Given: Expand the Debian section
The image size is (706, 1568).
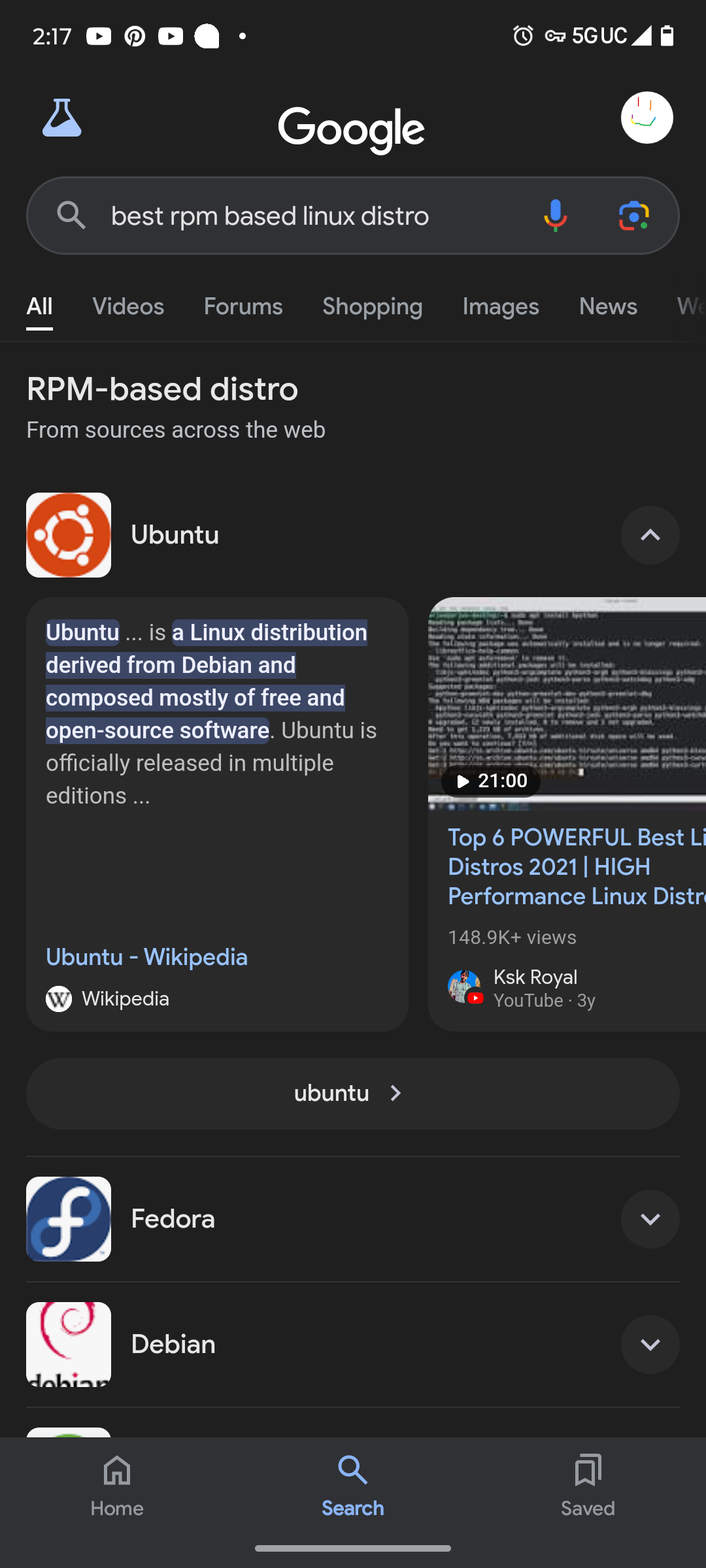Looking at the screenshot, I should click(650, 1345).
